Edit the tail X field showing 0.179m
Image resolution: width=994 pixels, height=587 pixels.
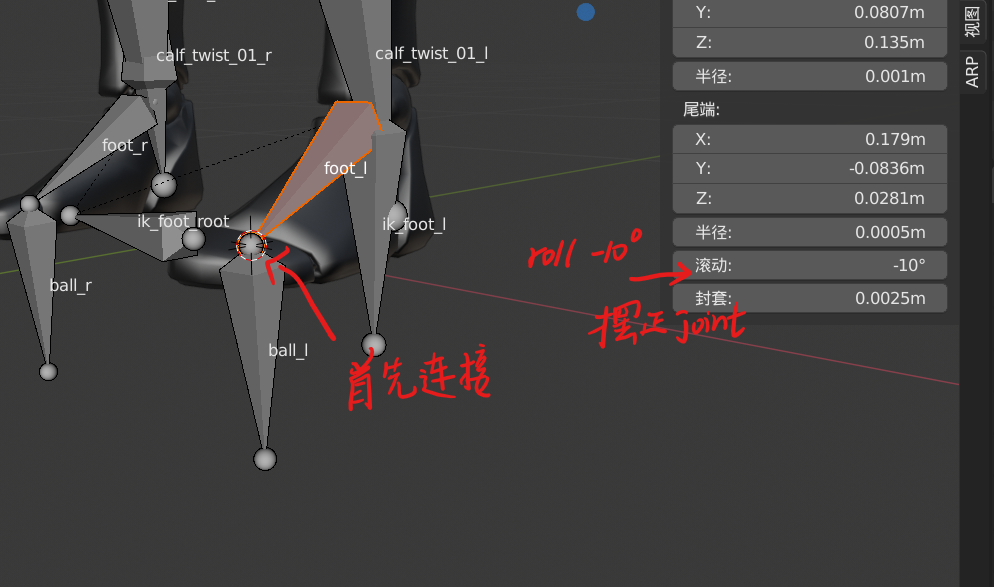tap(809, 139)
